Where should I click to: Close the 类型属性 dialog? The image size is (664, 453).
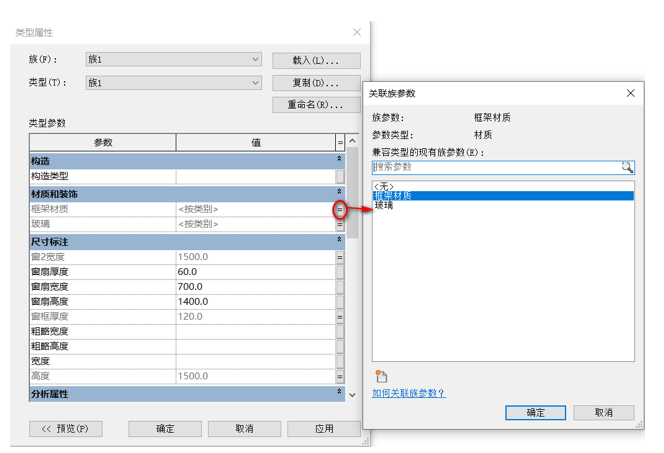point(357,32)
